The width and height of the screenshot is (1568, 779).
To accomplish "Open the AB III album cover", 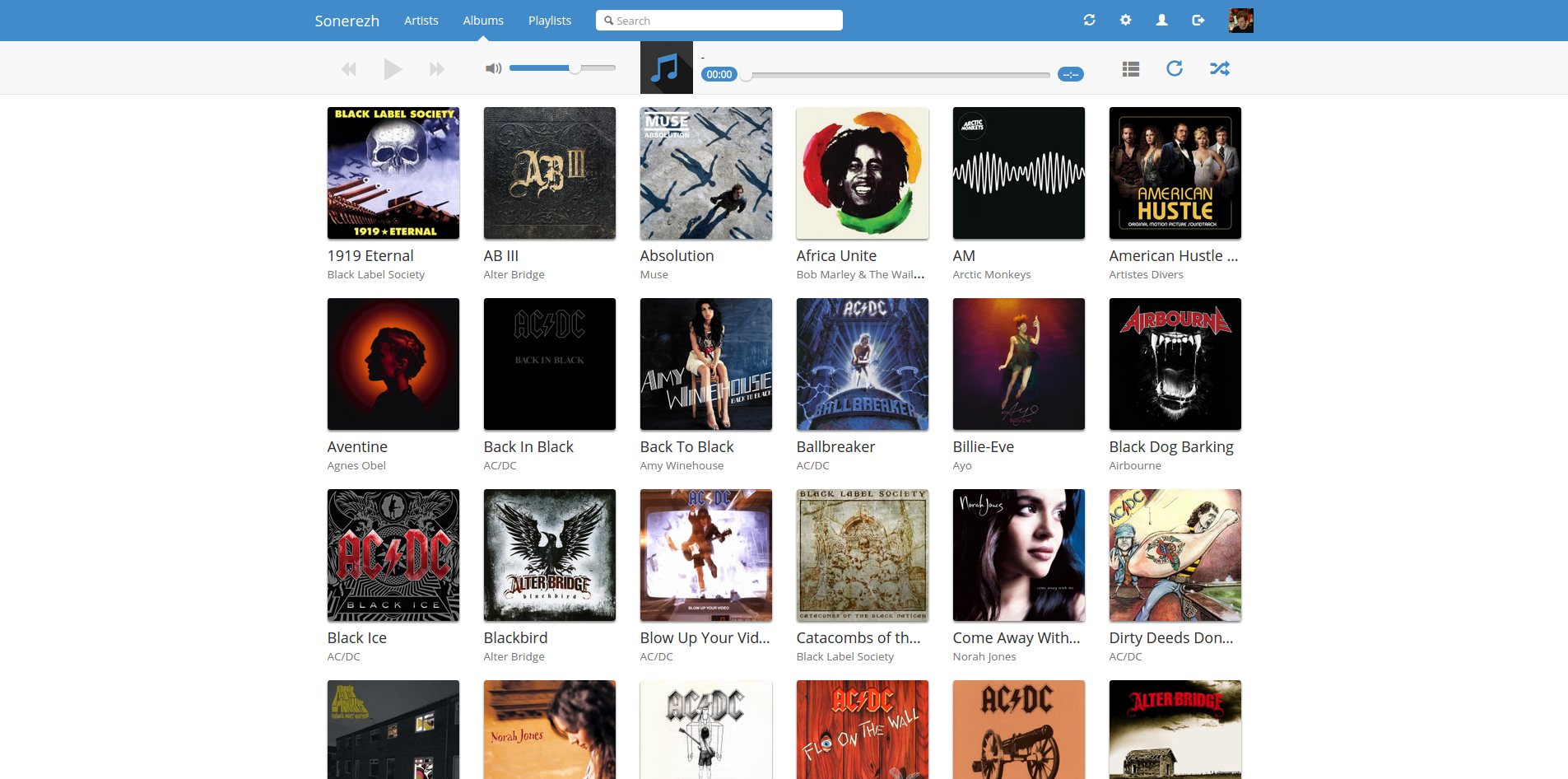I will click(x=550, y=173).
